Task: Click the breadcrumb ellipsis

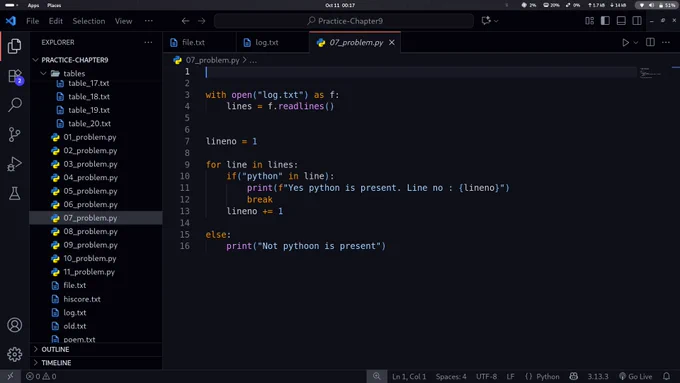Action: [253, 61]
